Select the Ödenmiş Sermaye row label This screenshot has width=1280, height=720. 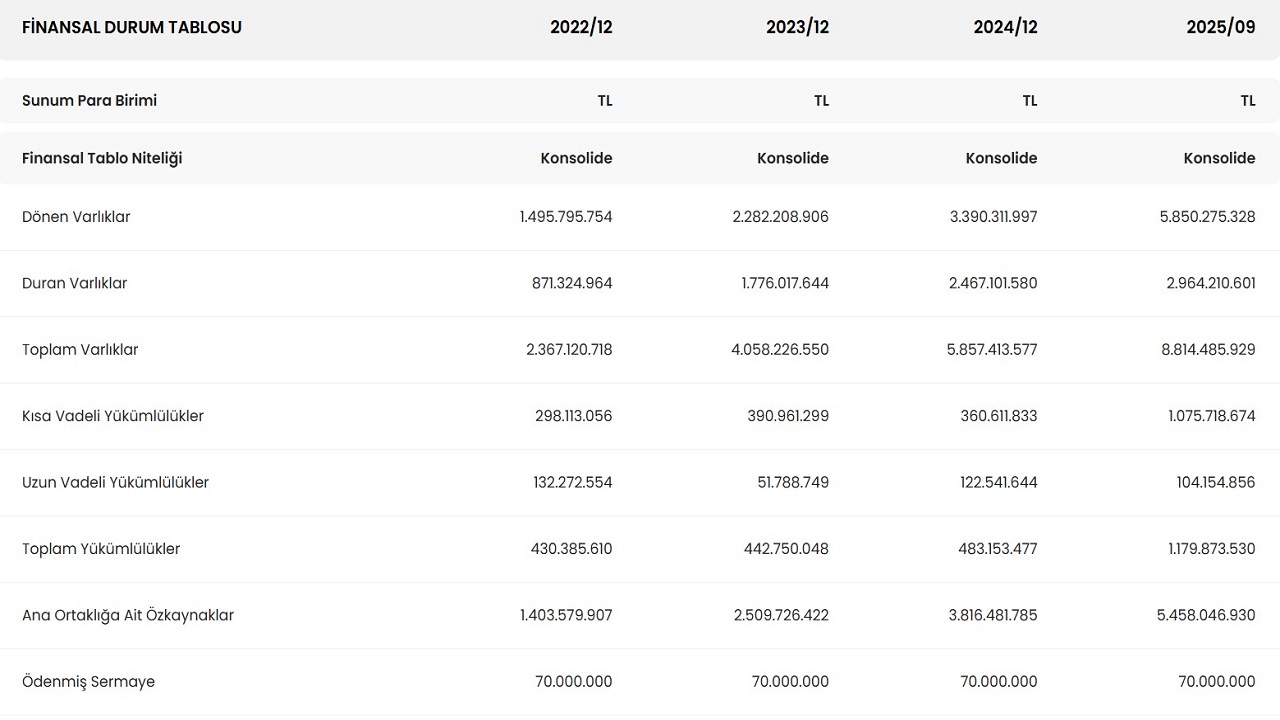88,682
